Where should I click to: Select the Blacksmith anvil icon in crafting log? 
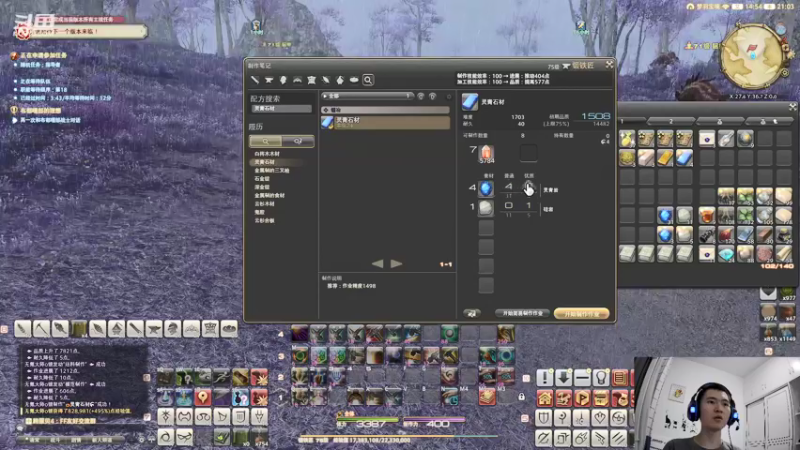point(269,80)
